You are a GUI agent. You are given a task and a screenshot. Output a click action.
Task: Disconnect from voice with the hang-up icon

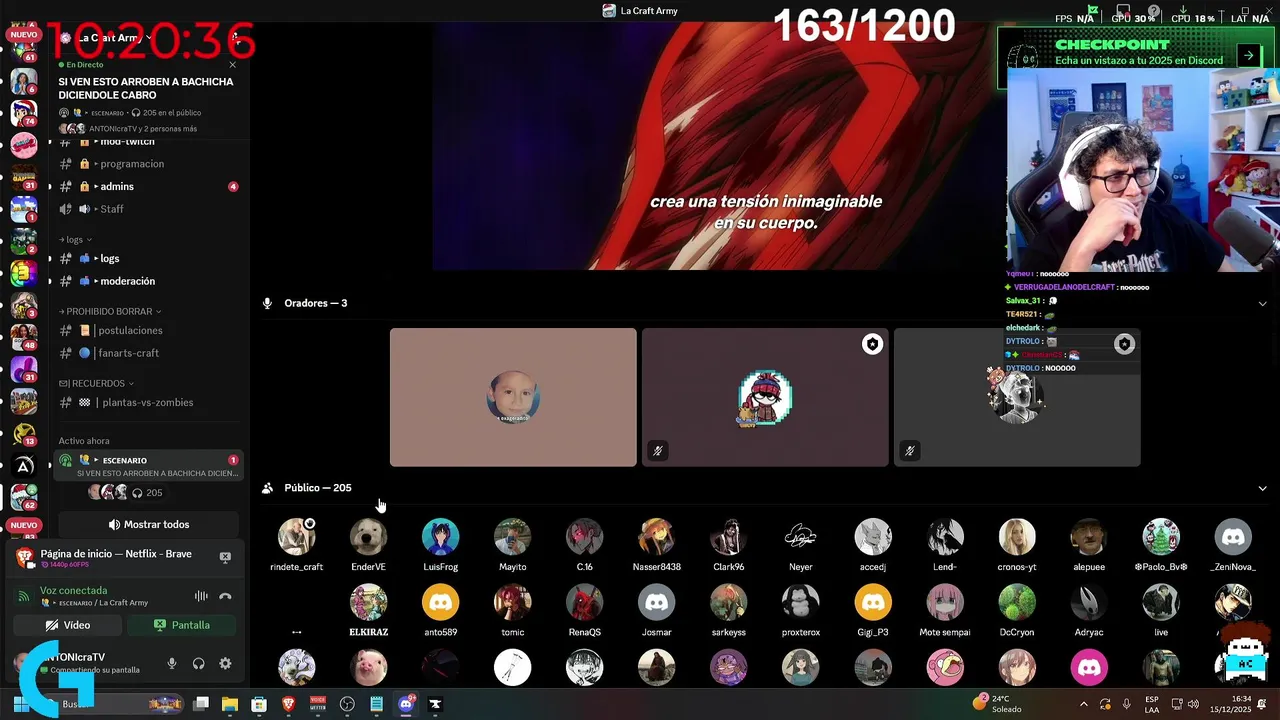225,596
